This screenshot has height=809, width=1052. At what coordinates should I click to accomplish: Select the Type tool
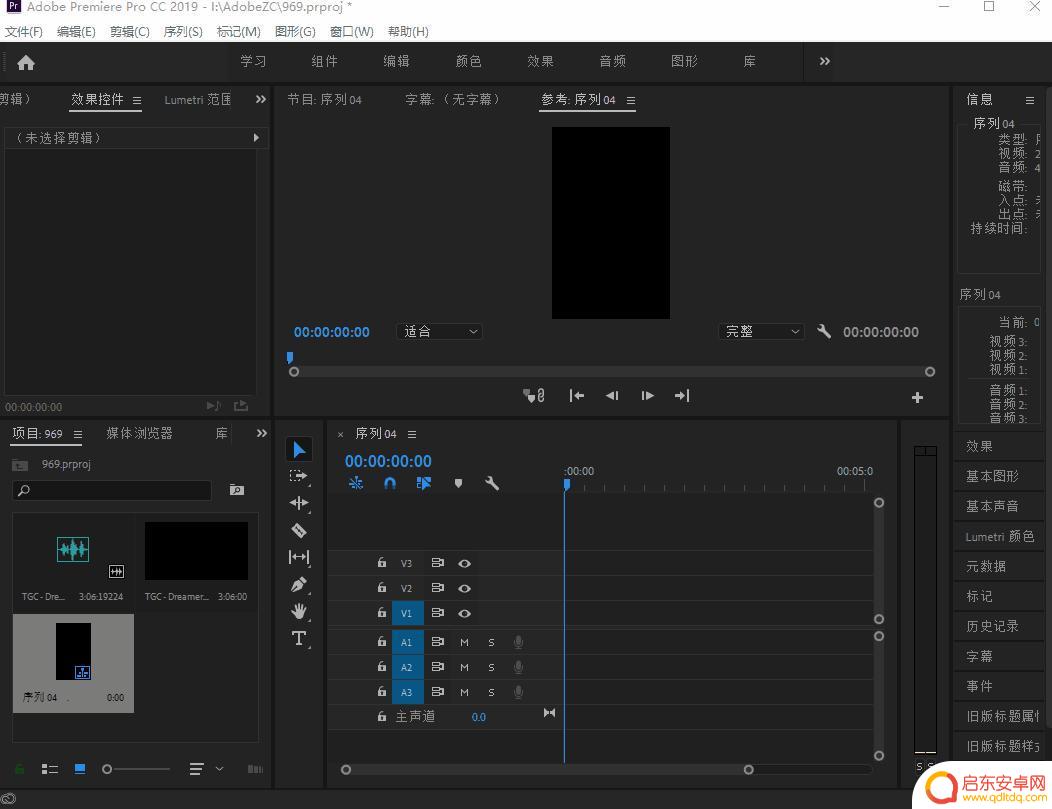pyautogui.click(x=299, y=638)
